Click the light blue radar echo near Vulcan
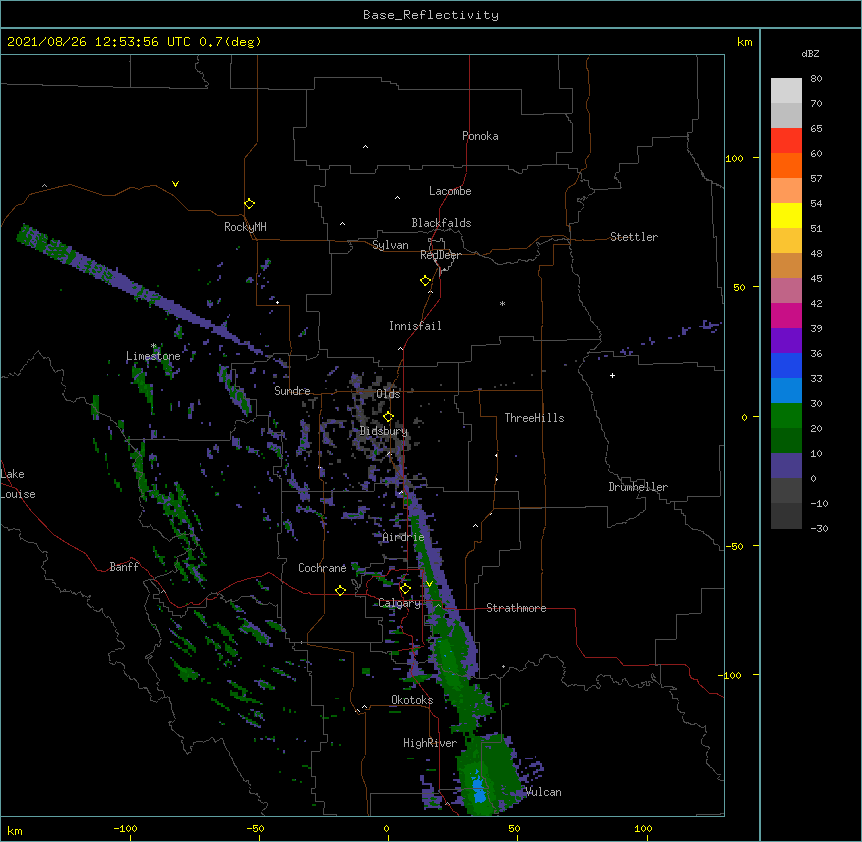The image size is (862, 842). coord(479,791)
